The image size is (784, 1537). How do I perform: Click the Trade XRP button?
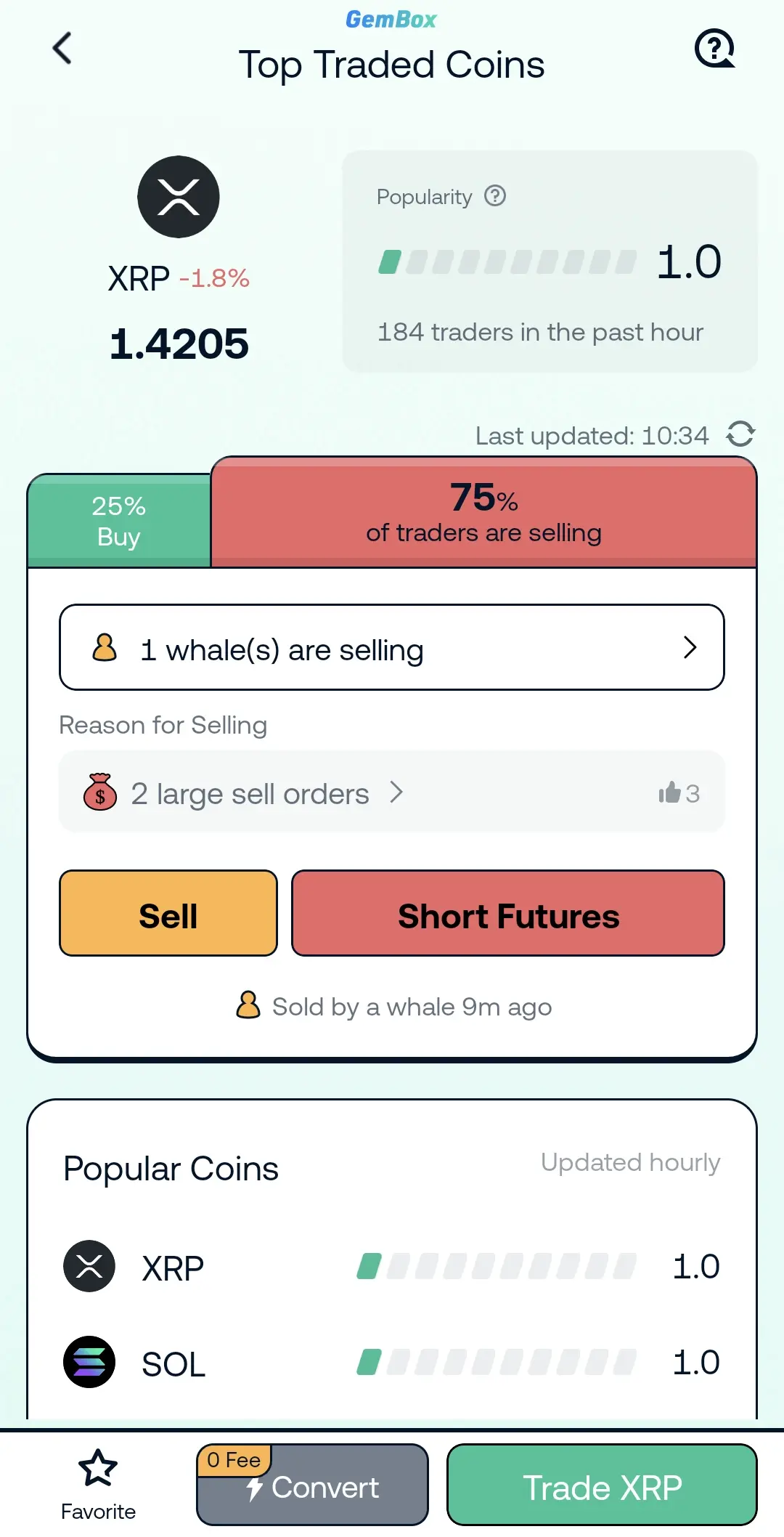coord(602,1485)
